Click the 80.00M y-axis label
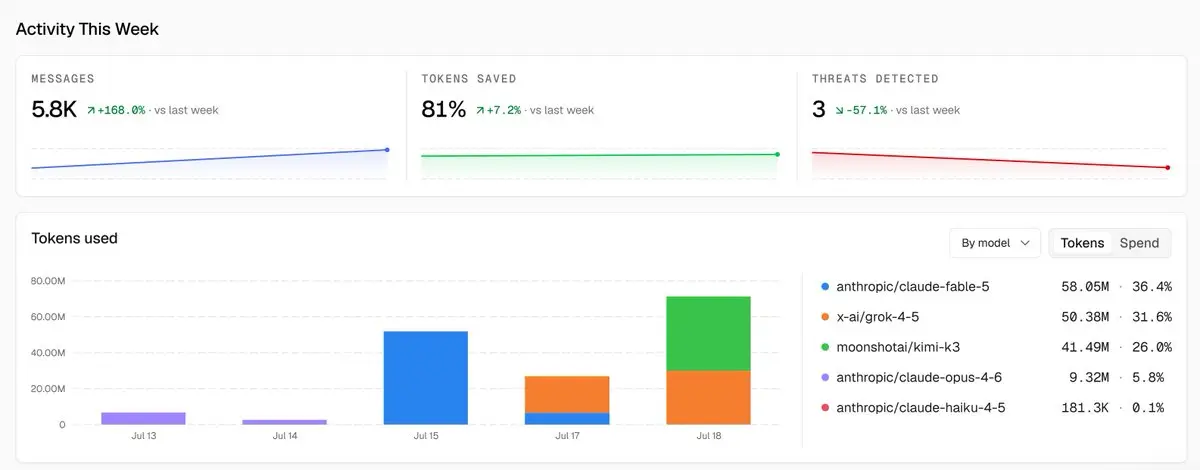1200x470 pixels. tap(48, 281)
